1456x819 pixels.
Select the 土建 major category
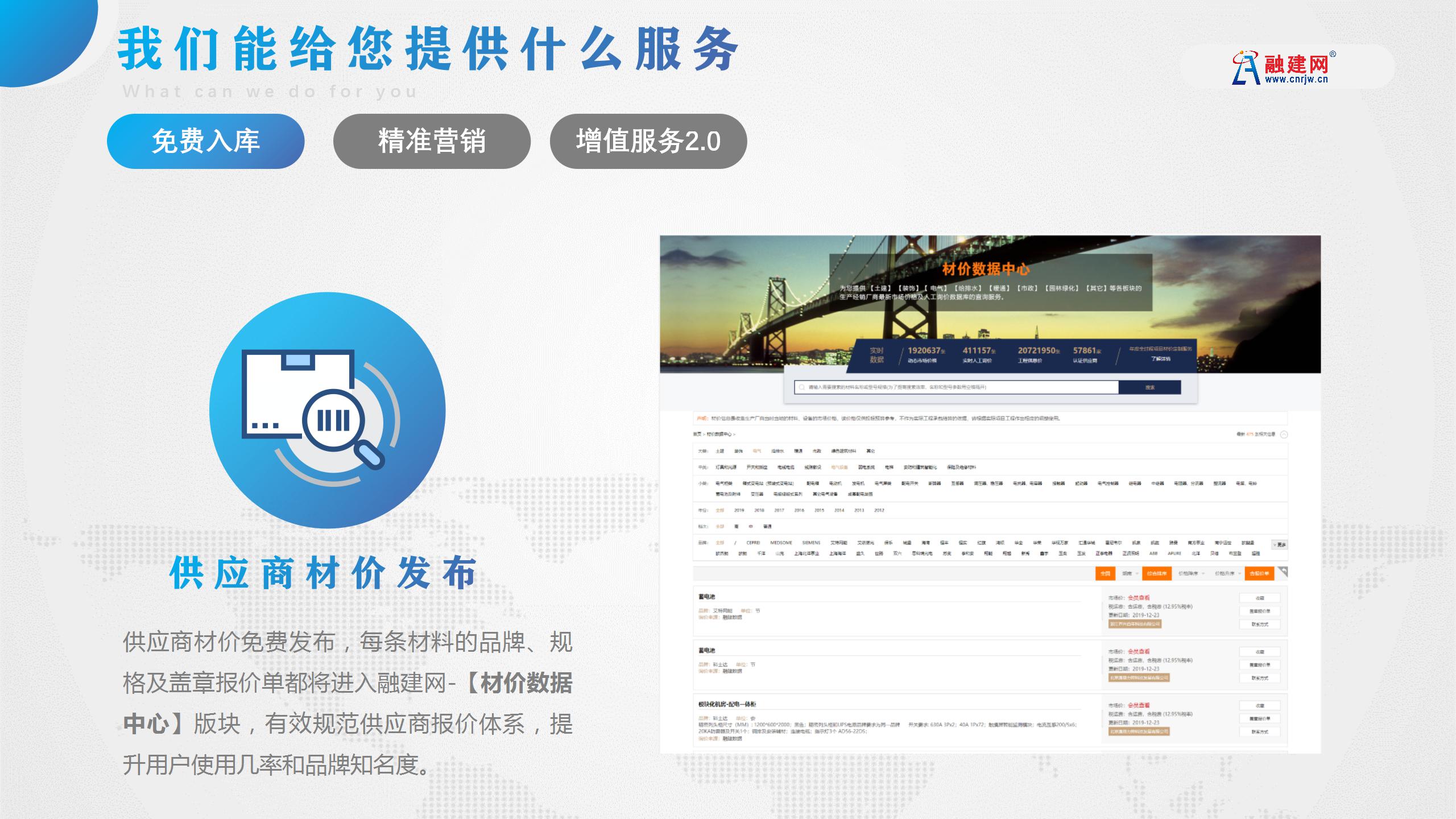coord(720,451)
